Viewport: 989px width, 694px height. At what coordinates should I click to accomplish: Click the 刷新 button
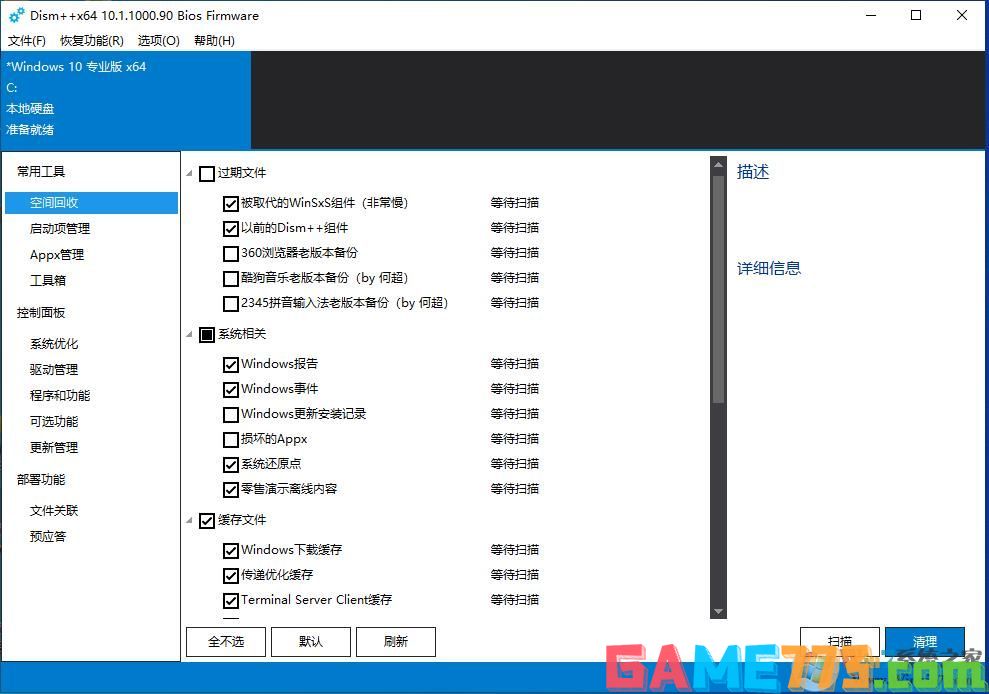(x=395, y=642)
